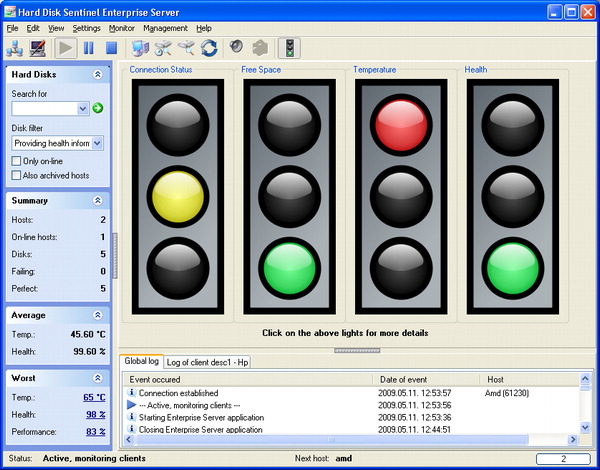Click the green search go arrow

click(x=98, y=108)
